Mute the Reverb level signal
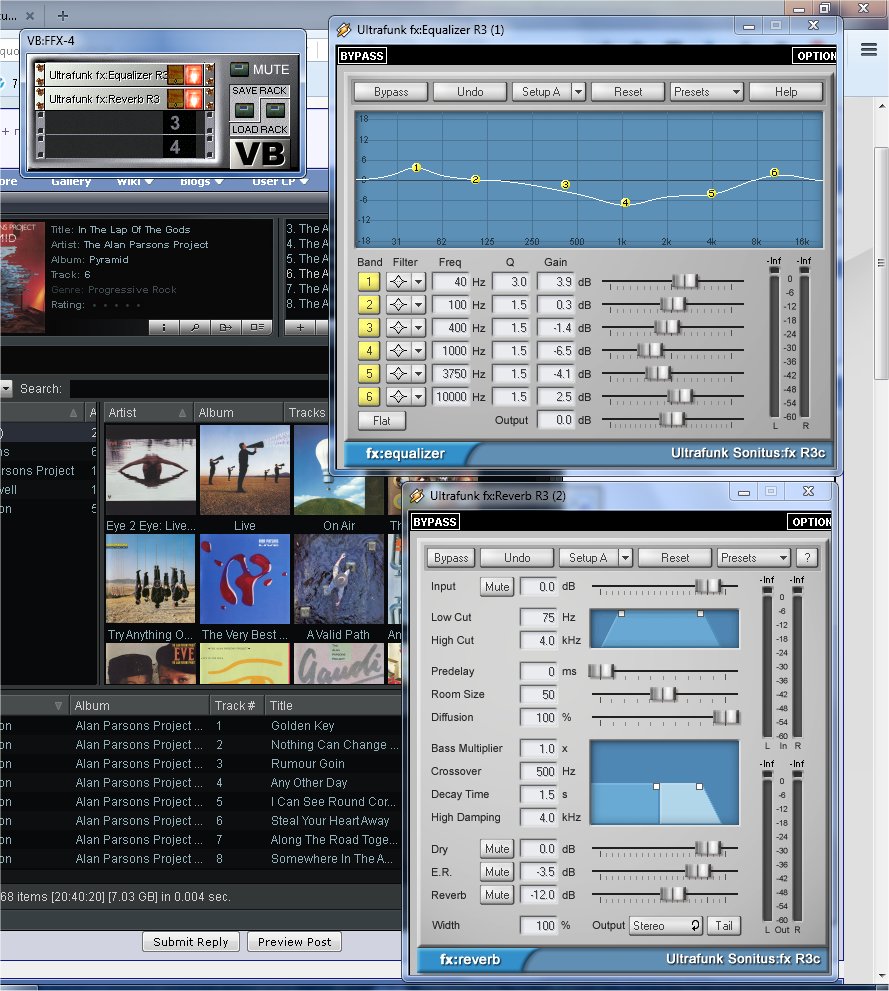Viewport: 889px width, 991px height. (497, 895)
